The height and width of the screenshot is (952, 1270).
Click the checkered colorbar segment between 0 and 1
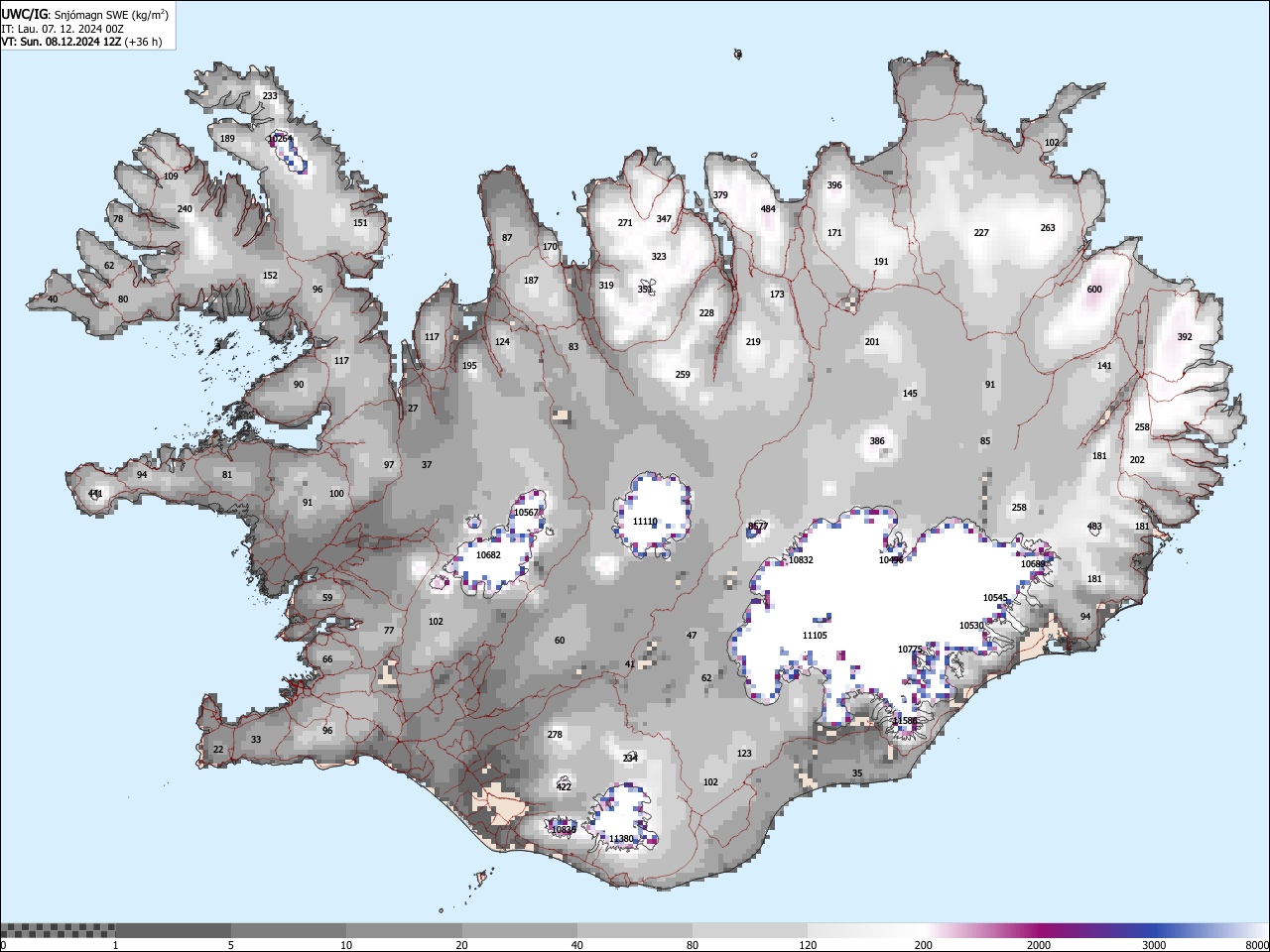pos(58,930)
